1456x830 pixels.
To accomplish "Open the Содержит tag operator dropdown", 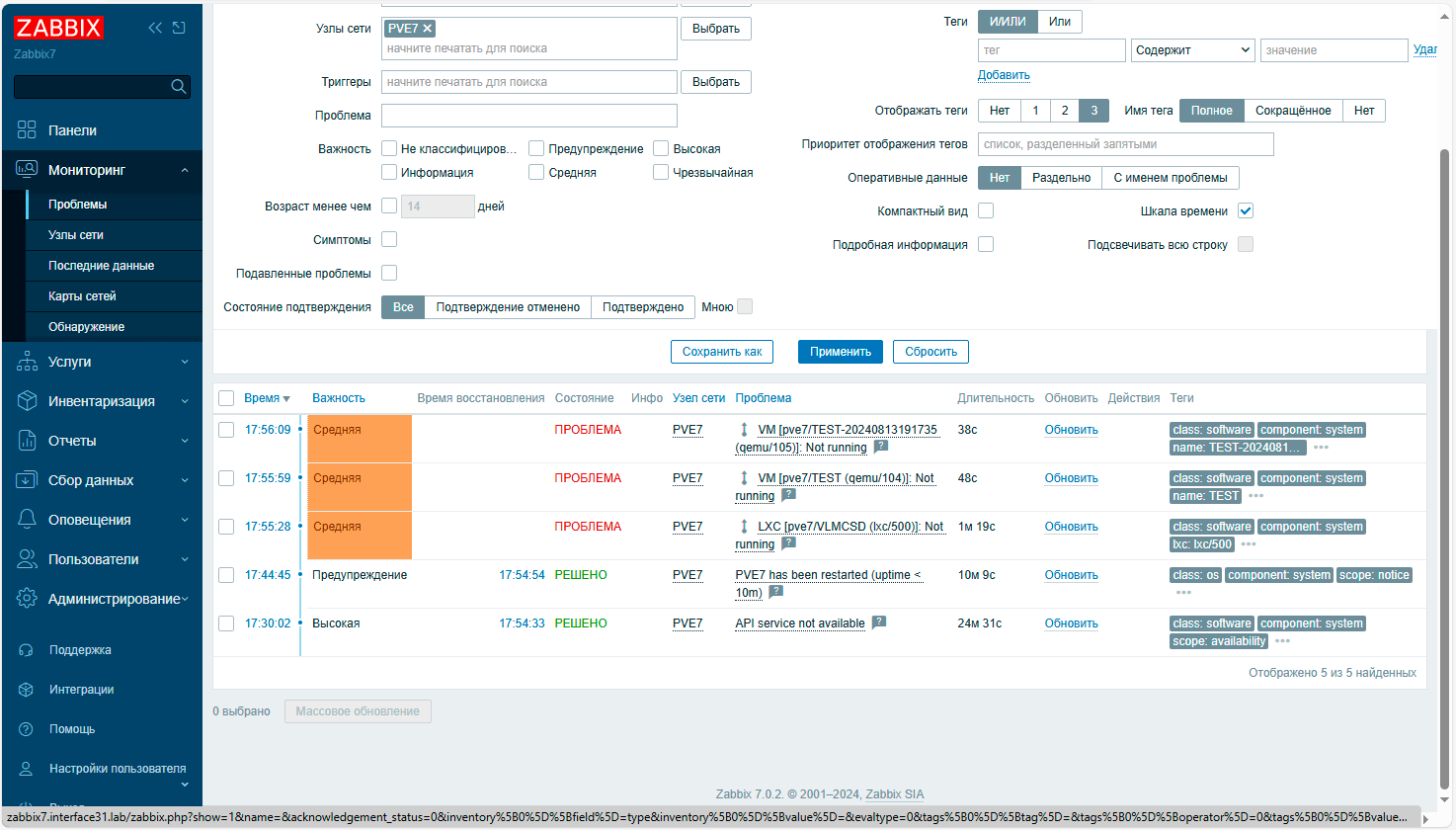I will point(1192,50).
